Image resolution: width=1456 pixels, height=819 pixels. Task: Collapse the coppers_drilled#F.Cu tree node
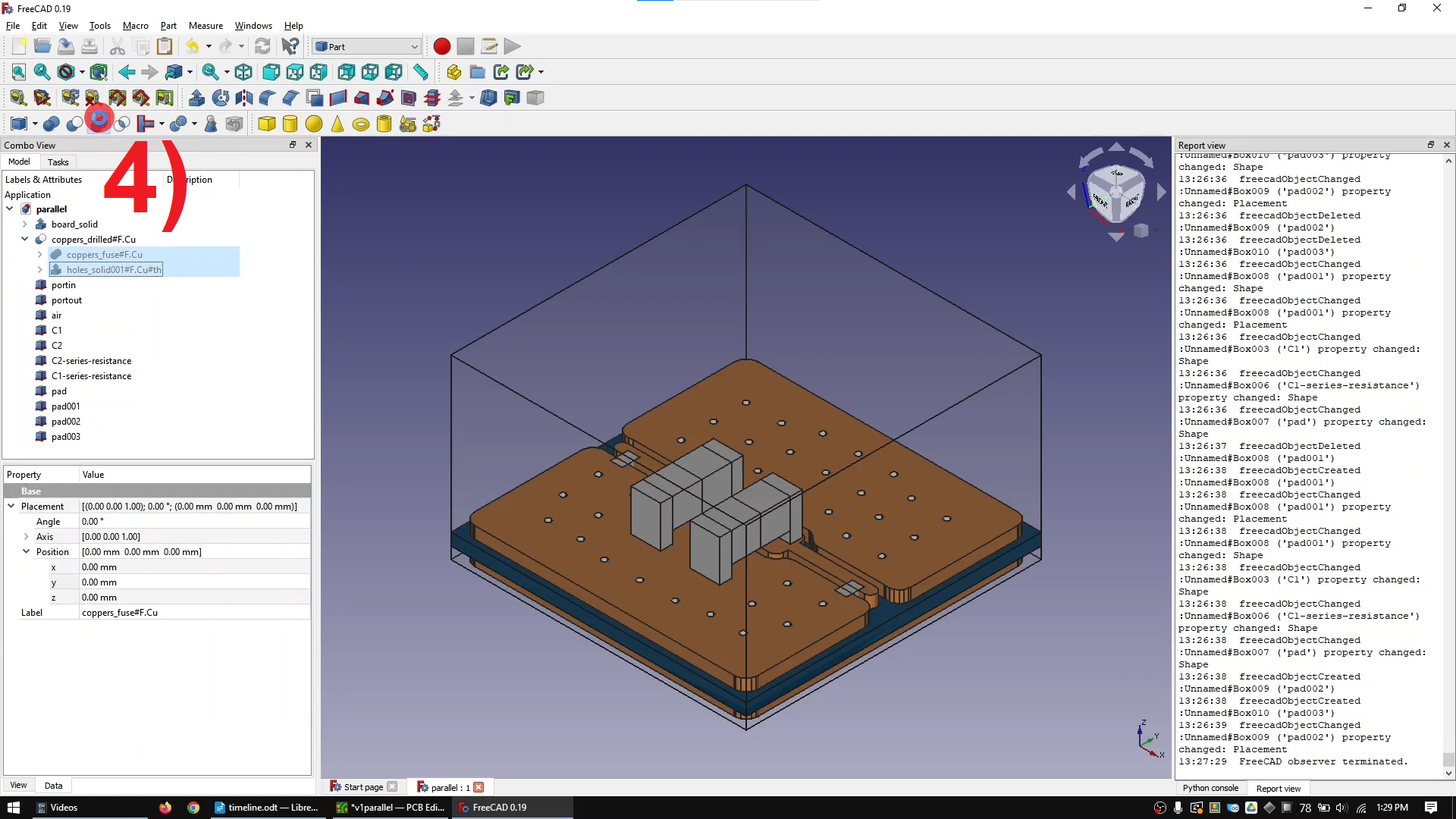click(x=25, y=239)
